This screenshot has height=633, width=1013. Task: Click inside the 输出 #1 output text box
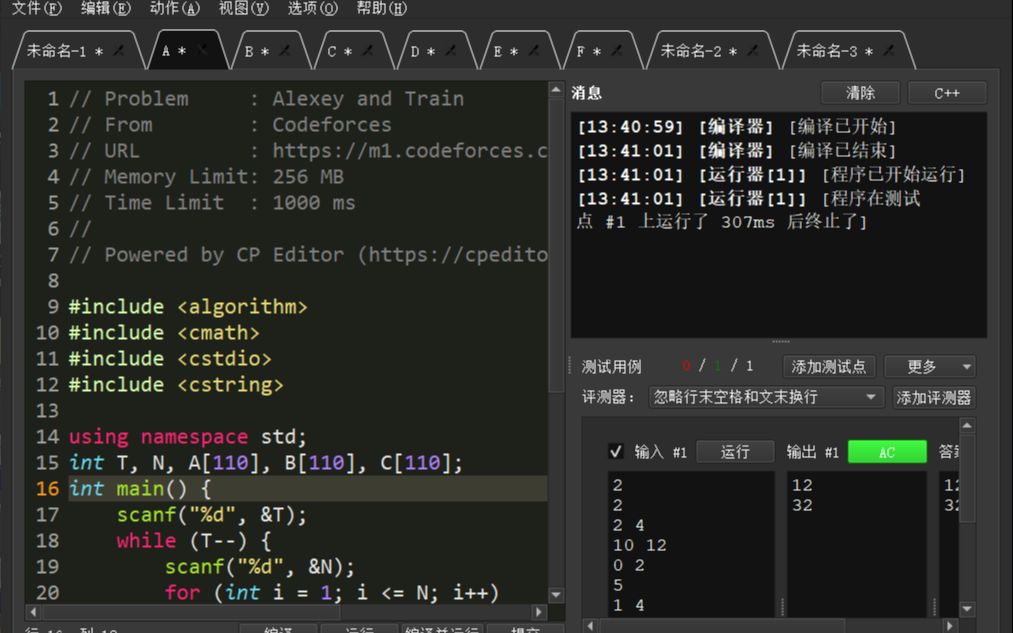click(x=857, y=543)
